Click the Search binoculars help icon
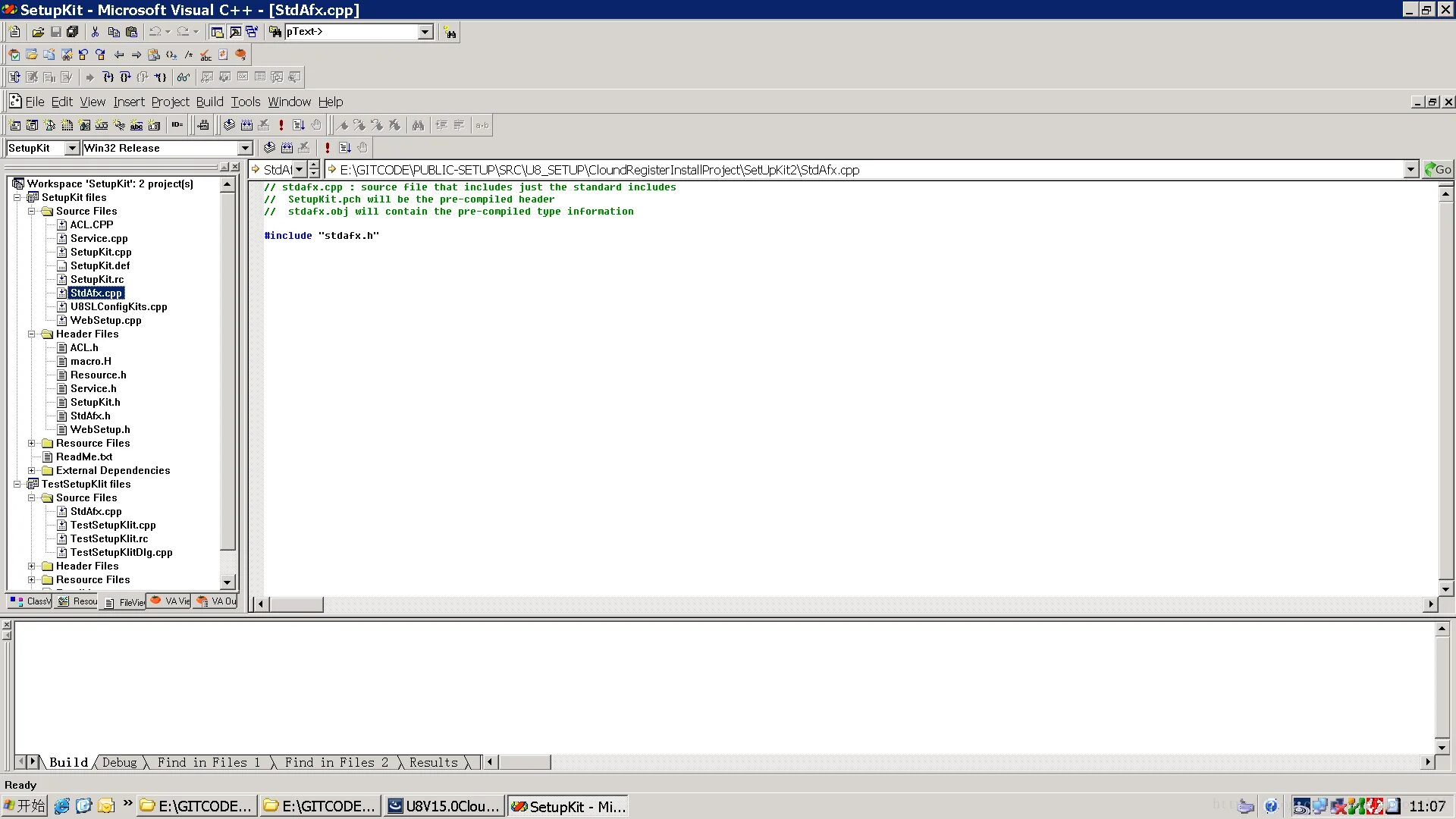 click(450, 32)
